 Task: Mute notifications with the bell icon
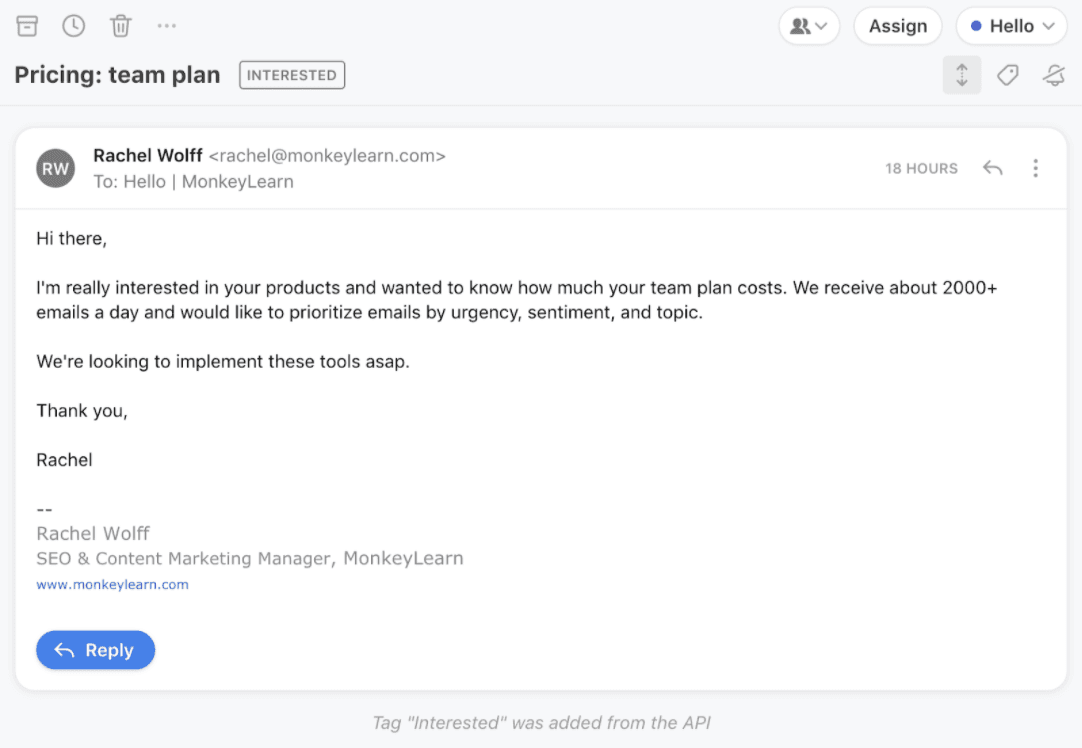[x=1054, y=75]
